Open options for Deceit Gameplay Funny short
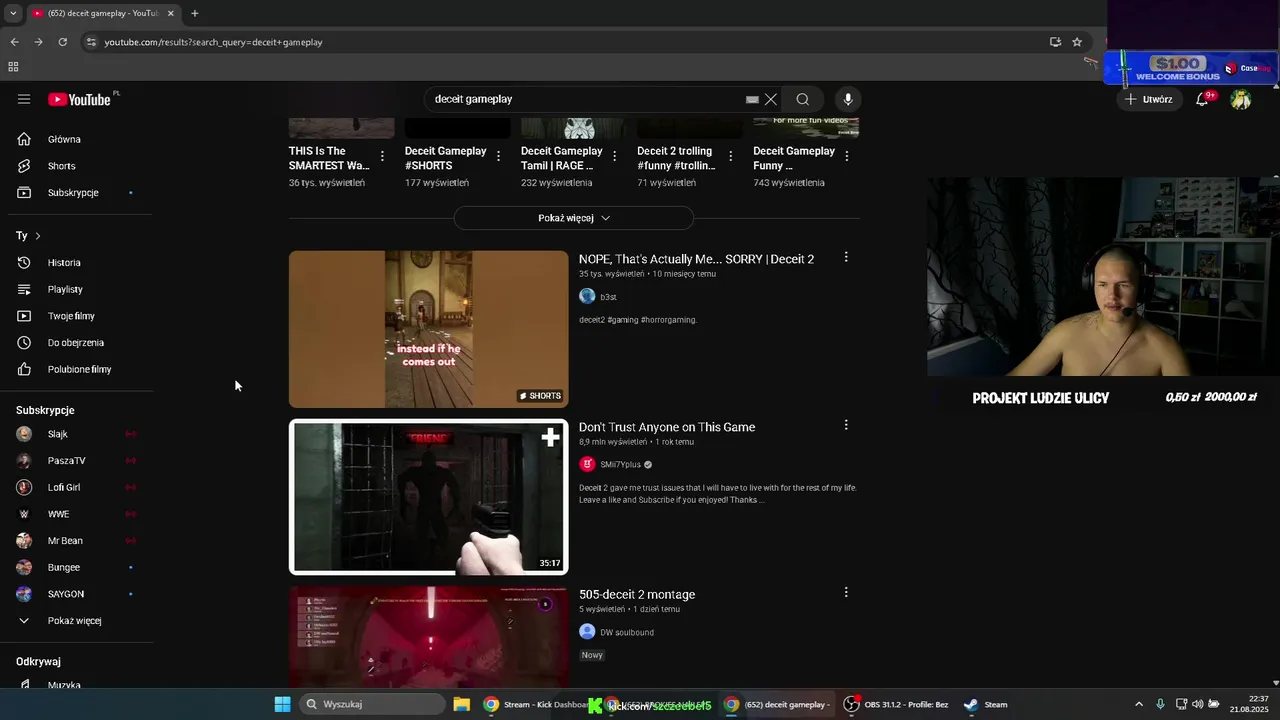Viewport: 1280px width, 720px height. (x=846, y=156)
